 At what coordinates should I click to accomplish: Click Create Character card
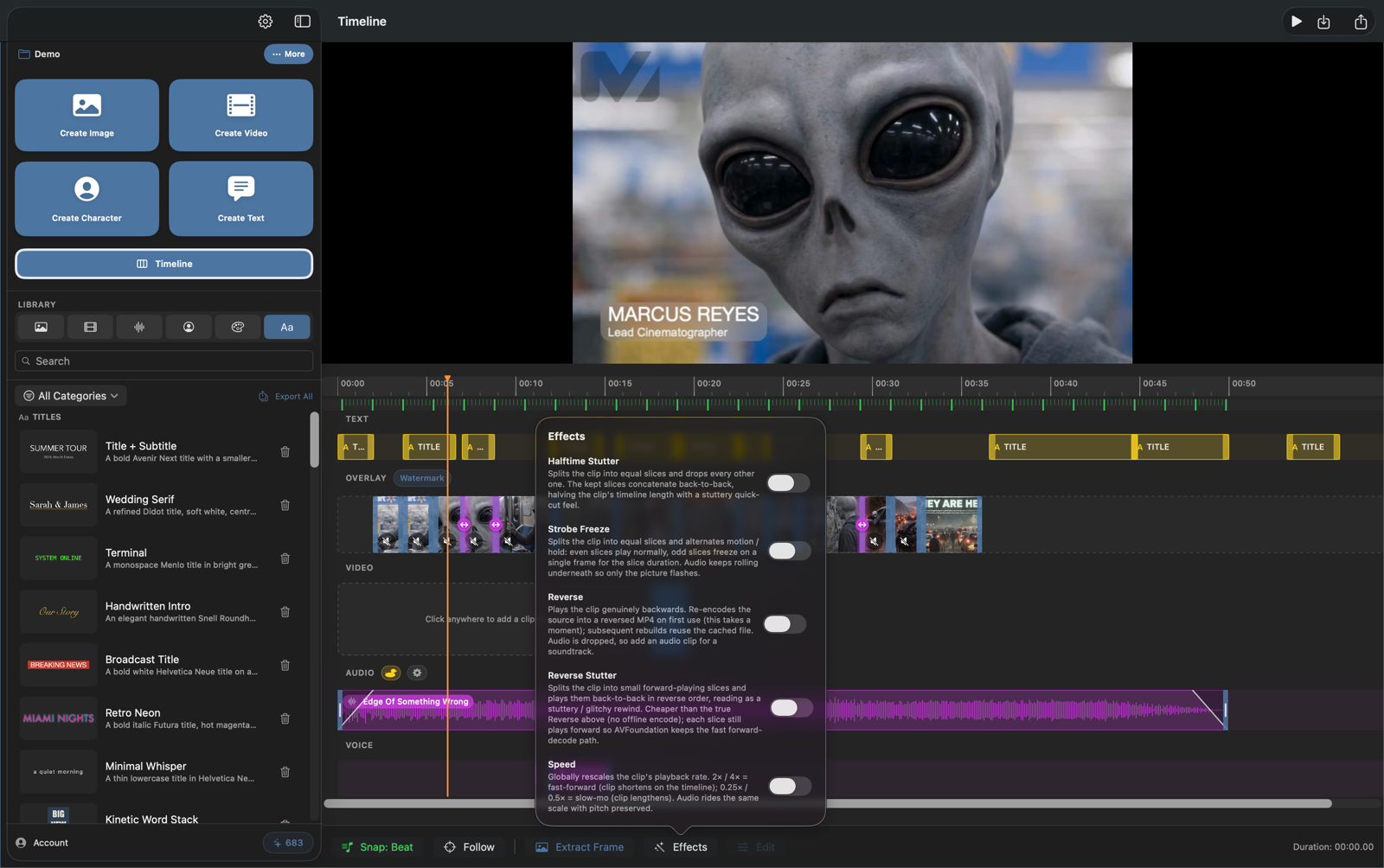coord(86,199)
